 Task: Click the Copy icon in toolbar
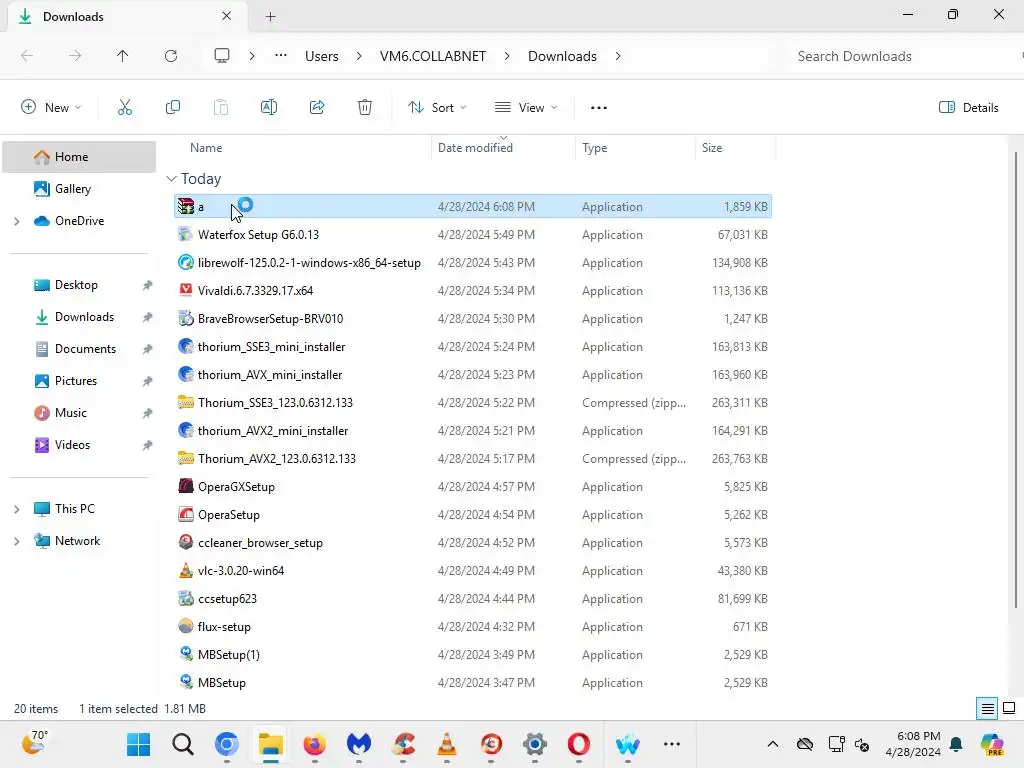(x=172, y=108)
